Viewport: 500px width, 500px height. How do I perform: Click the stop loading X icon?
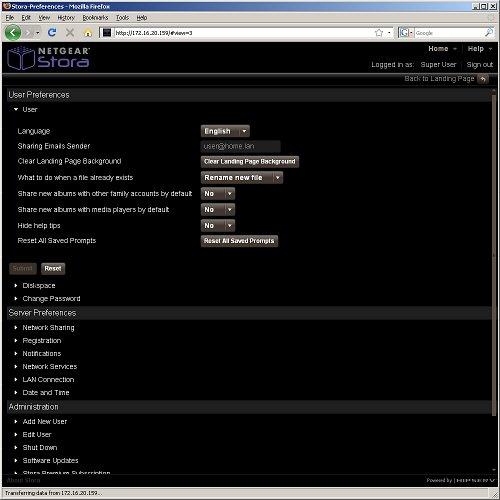point(70,33)
